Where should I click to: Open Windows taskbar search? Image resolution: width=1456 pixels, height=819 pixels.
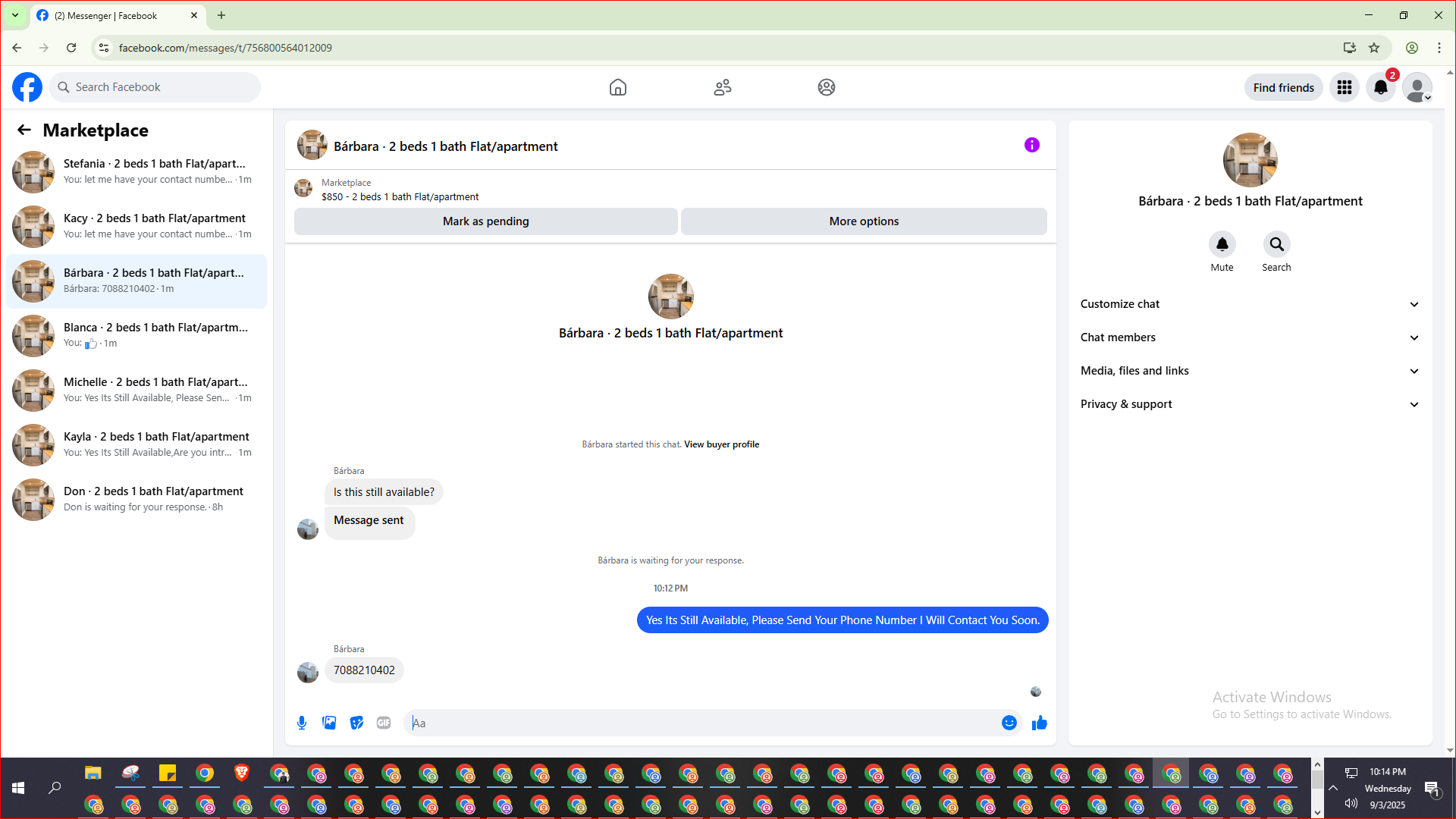pyautogui.click(x=55, y=789)
